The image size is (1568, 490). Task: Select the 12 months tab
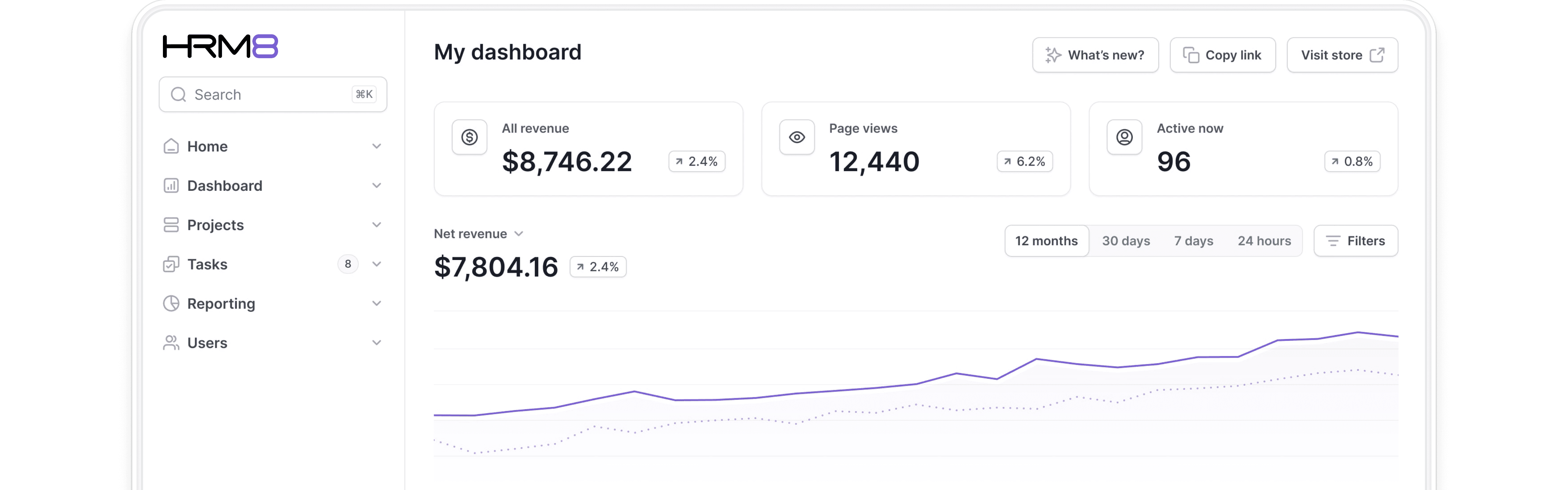pyautogui.click(x=1046, y=241)
